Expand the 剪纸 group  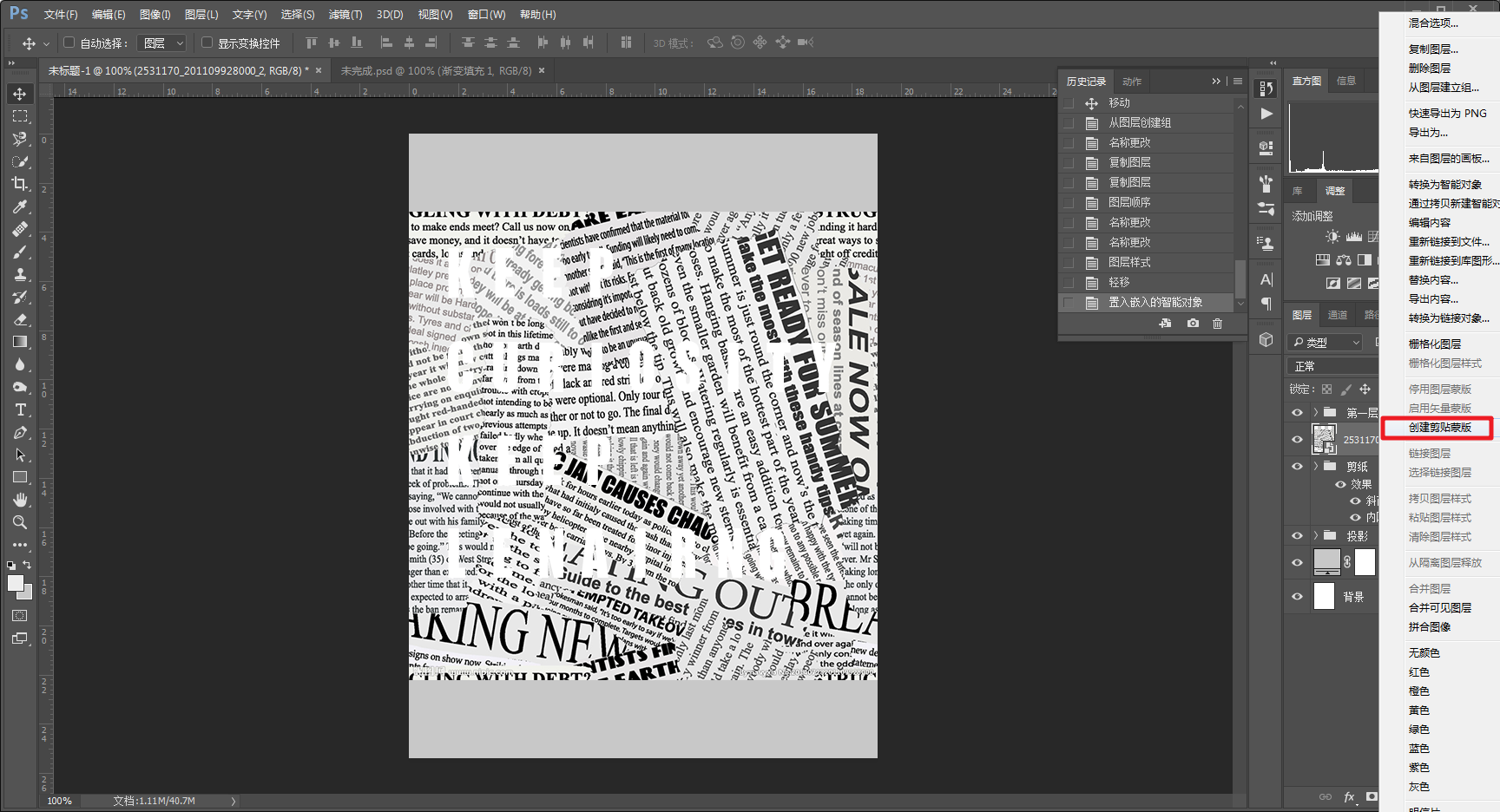(x=1316, y=467)
